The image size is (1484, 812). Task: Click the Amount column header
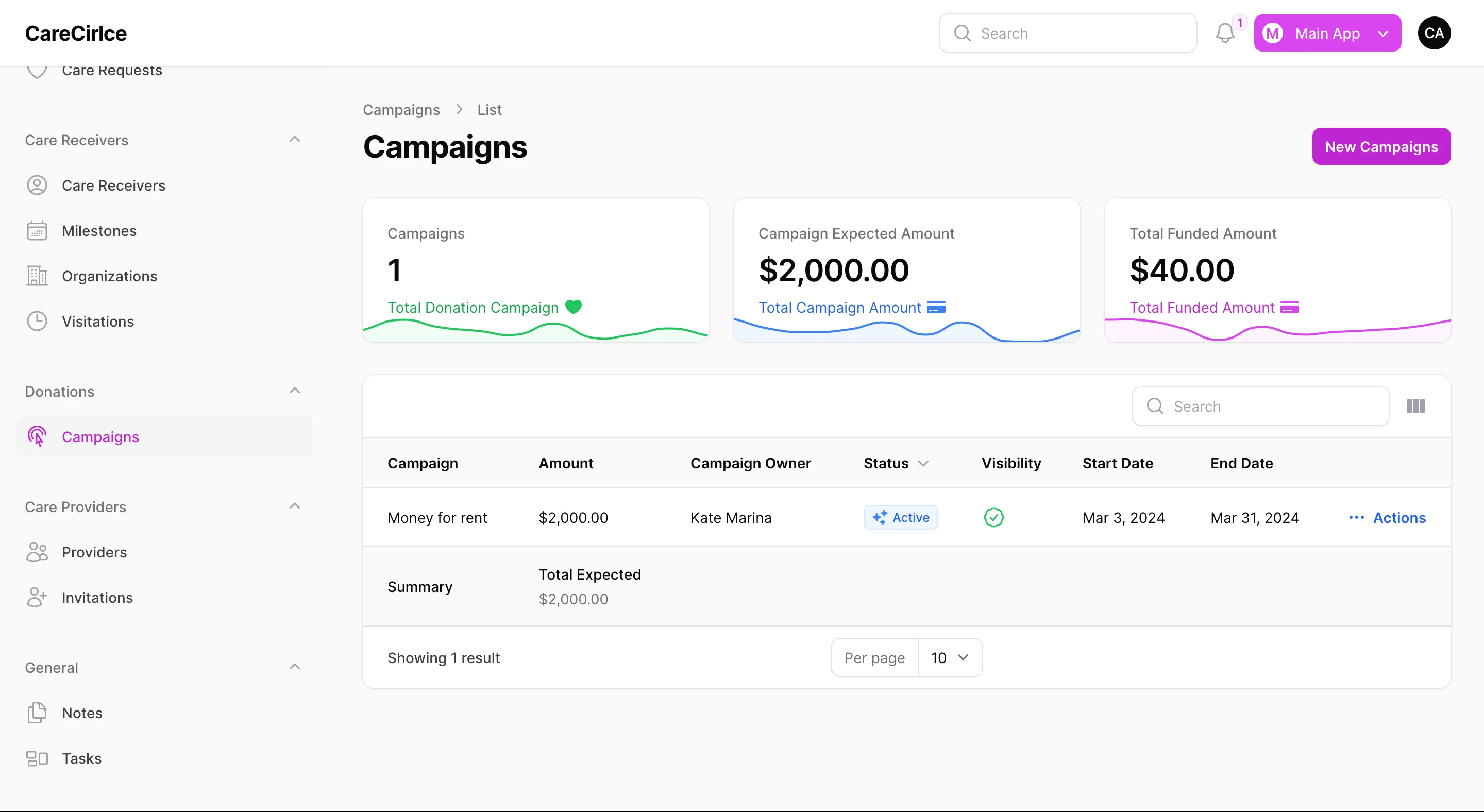coord(566,463)
